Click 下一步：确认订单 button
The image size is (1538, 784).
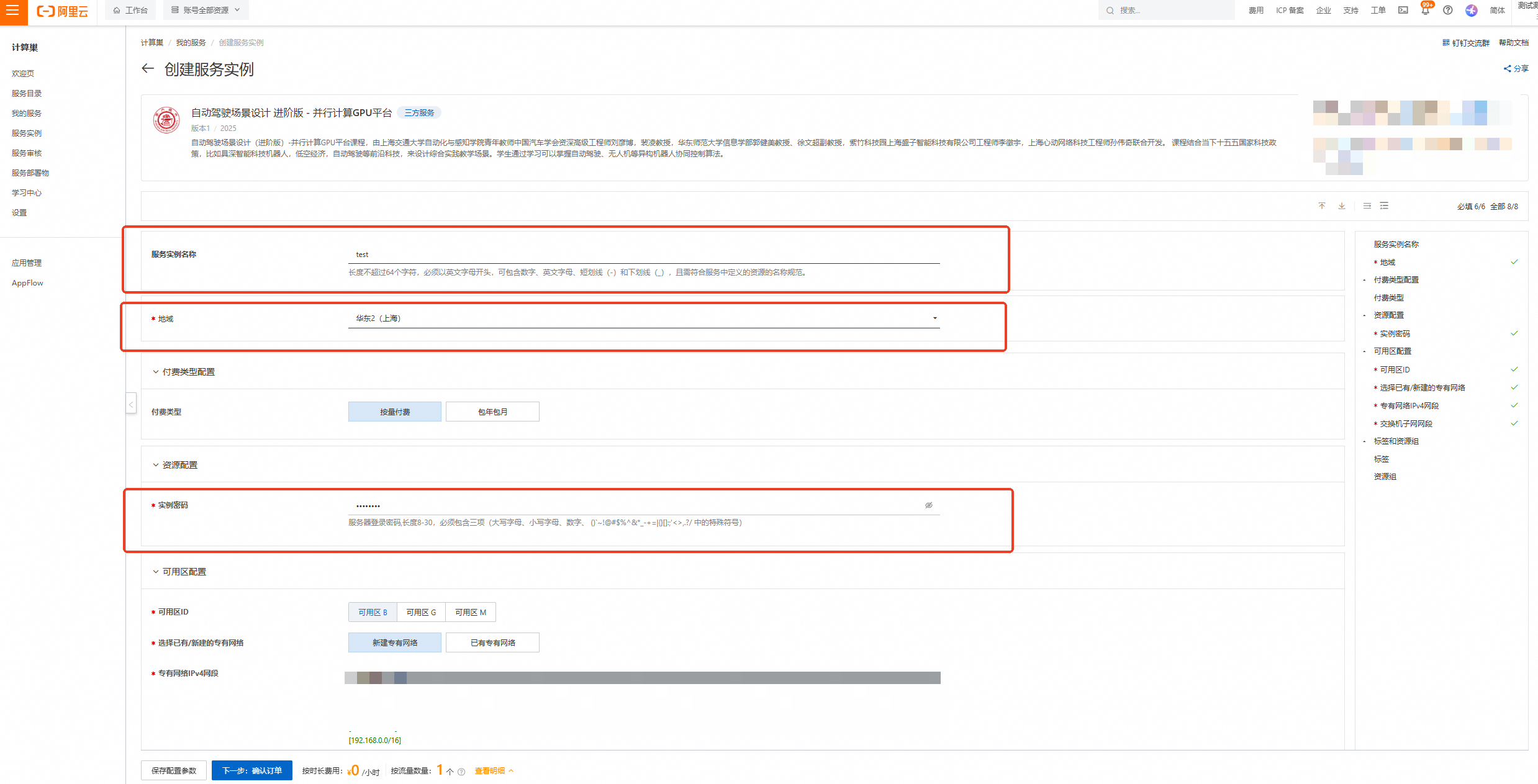click(x=251, y=770)
